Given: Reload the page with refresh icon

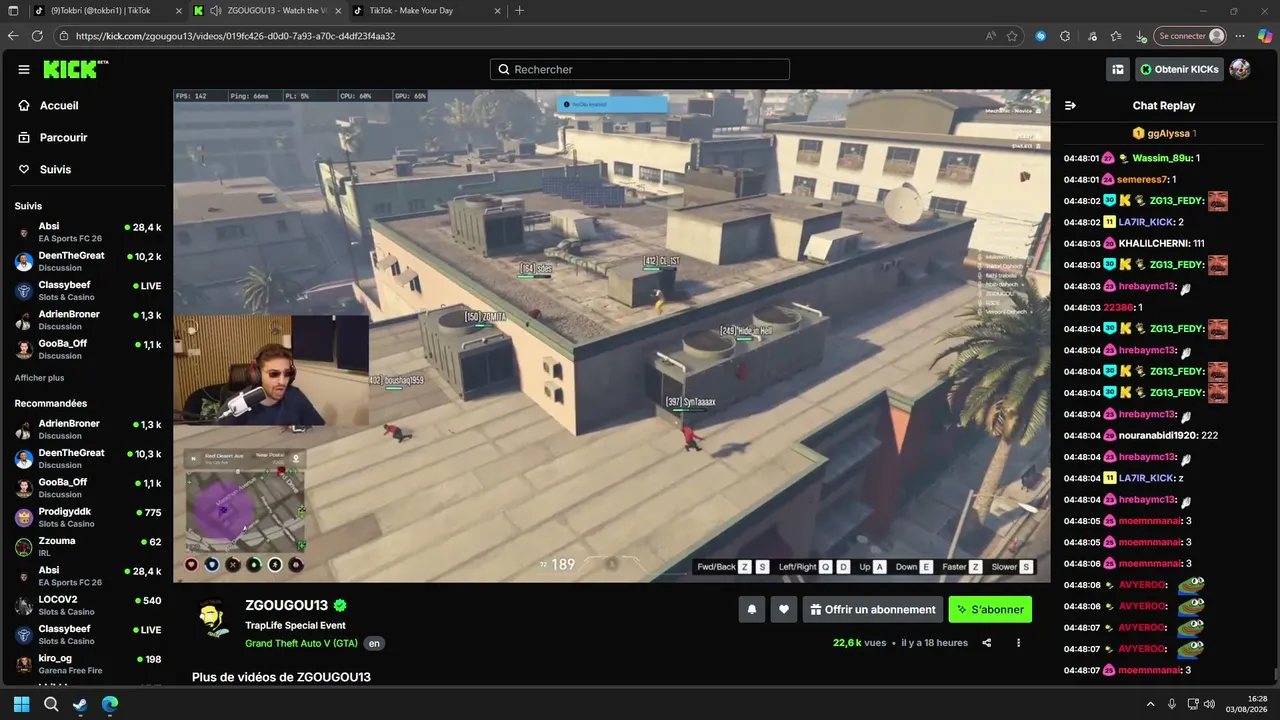Looking at the screenshot, I should pos(38,36).
